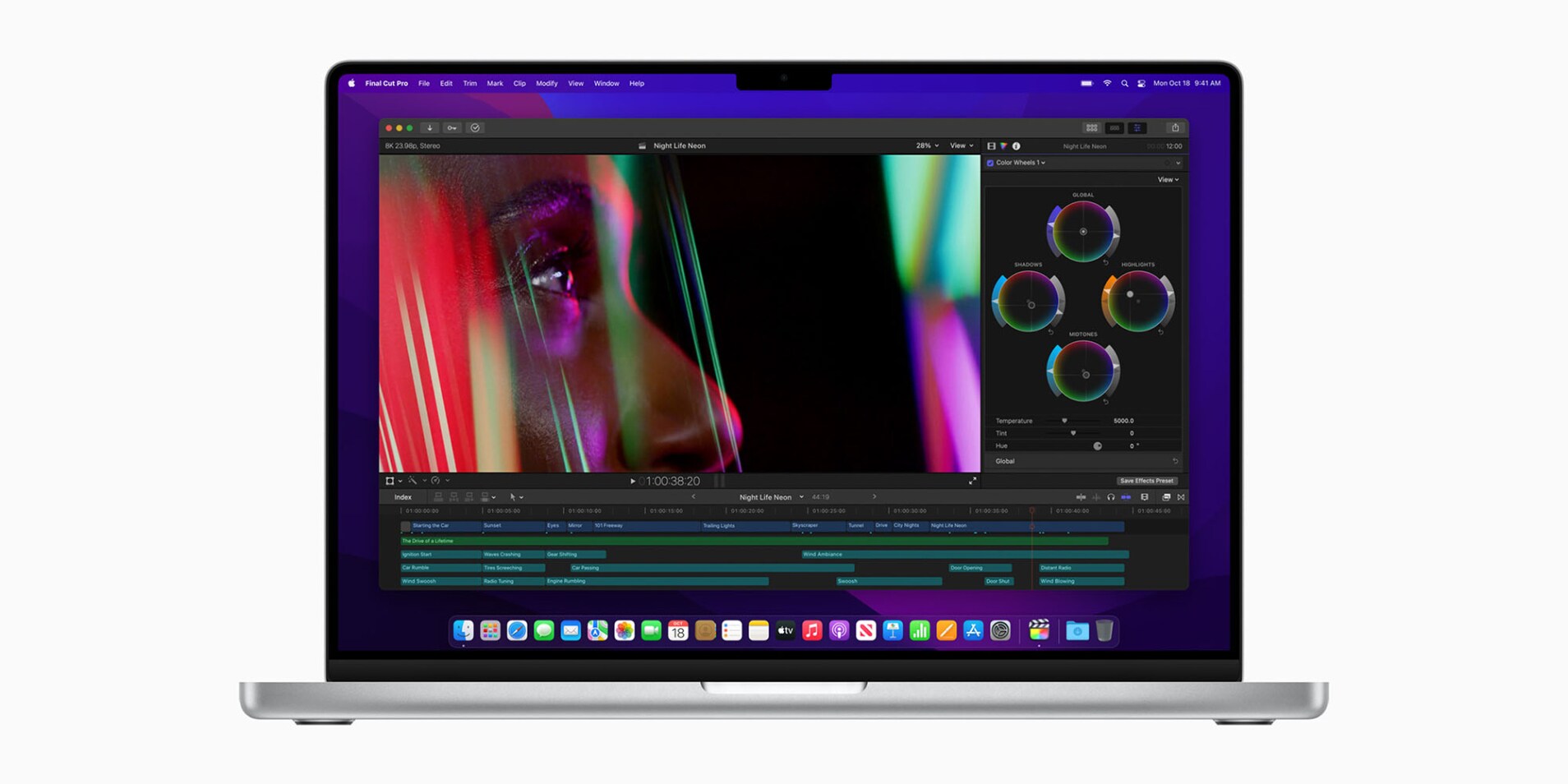Select the 101 Freeway video clip
Screen dimensions: 1568x784
tap(646, 525)
